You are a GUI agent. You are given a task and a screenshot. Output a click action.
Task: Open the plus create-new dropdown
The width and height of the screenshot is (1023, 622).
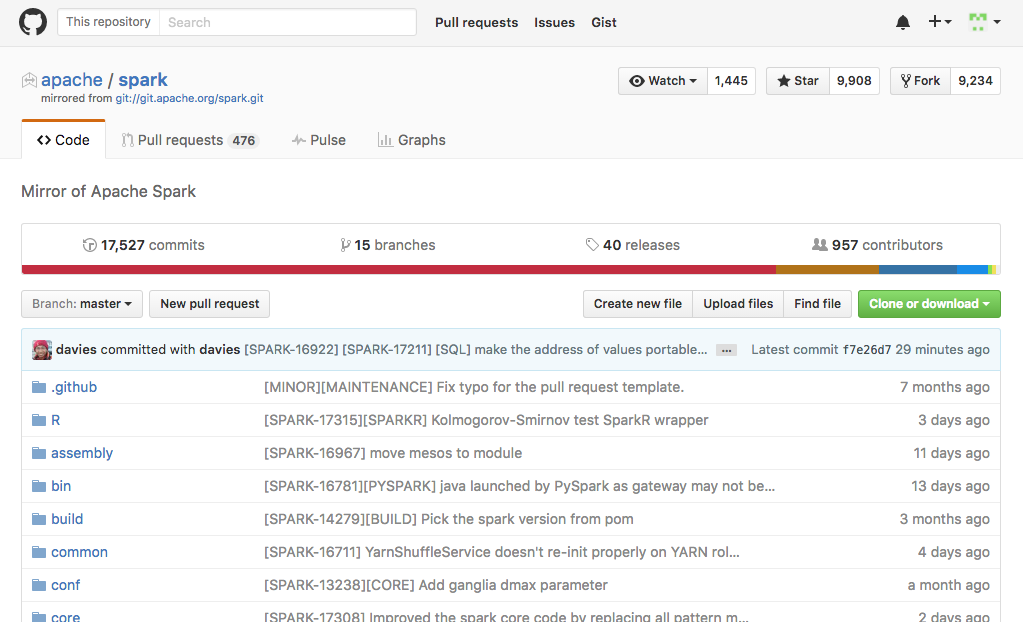939,22
